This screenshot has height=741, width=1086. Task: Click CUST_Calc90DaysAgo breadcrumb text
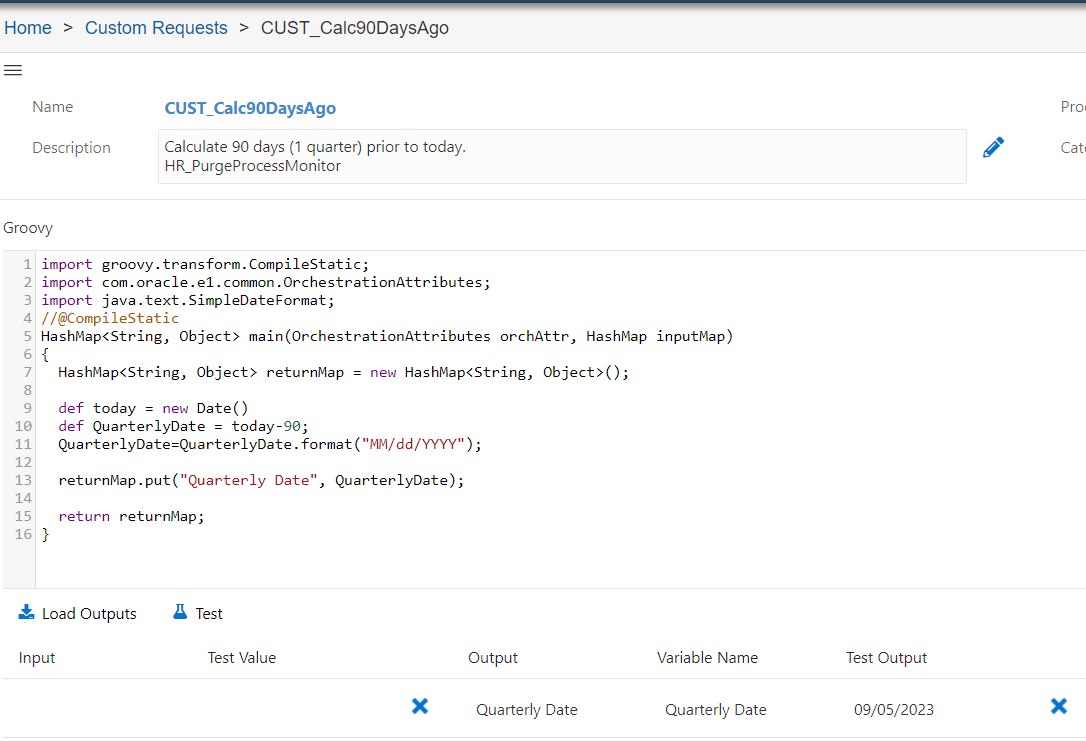tap(355, 28)
